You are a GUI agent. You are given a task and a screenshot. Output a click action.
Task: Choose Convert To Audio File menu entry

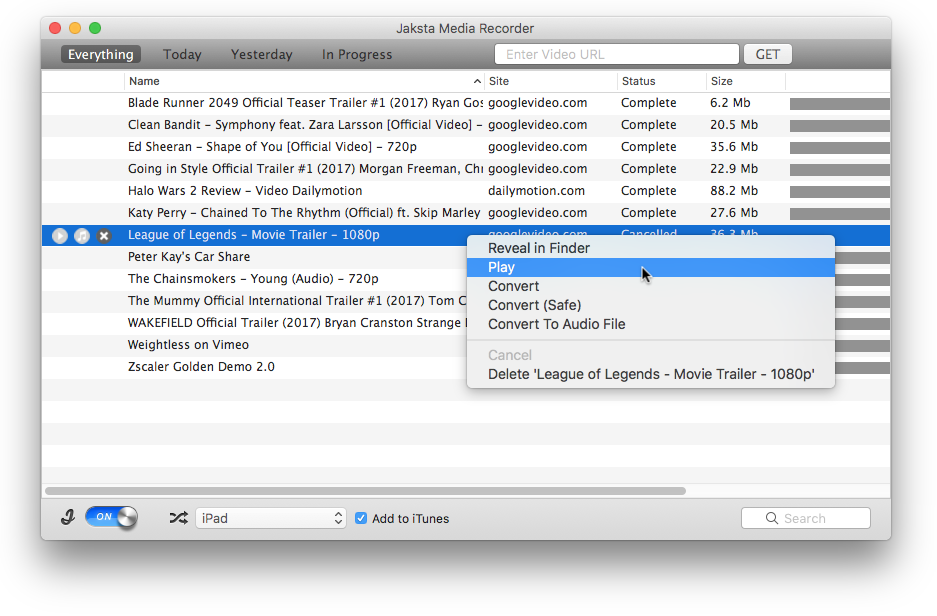(x=651, y=324)
